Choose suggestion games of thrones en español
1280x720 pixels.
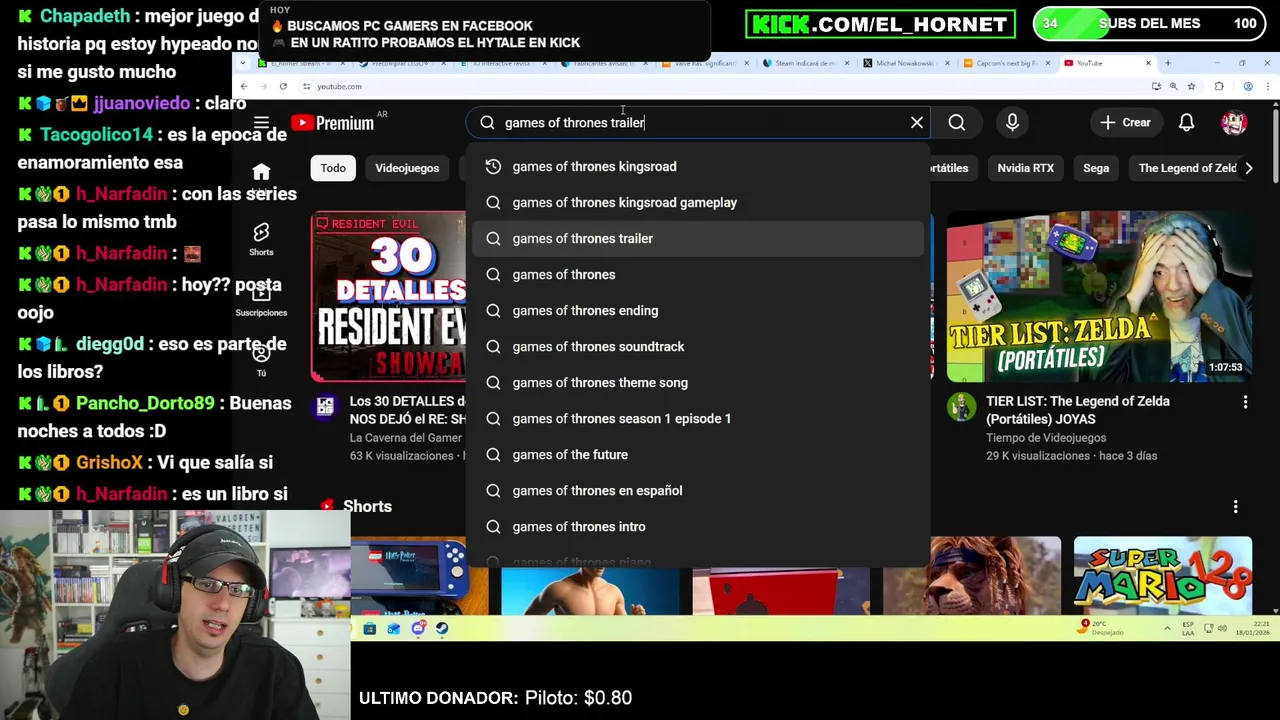pyautogui.click(x=697, y=490)
